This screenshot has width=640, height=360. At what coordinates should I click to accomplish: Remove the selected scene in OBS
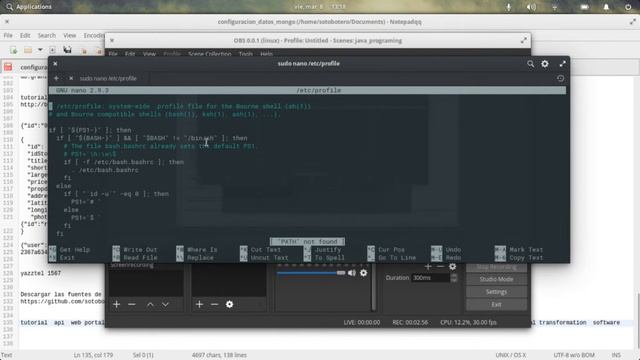pos(131,304)
